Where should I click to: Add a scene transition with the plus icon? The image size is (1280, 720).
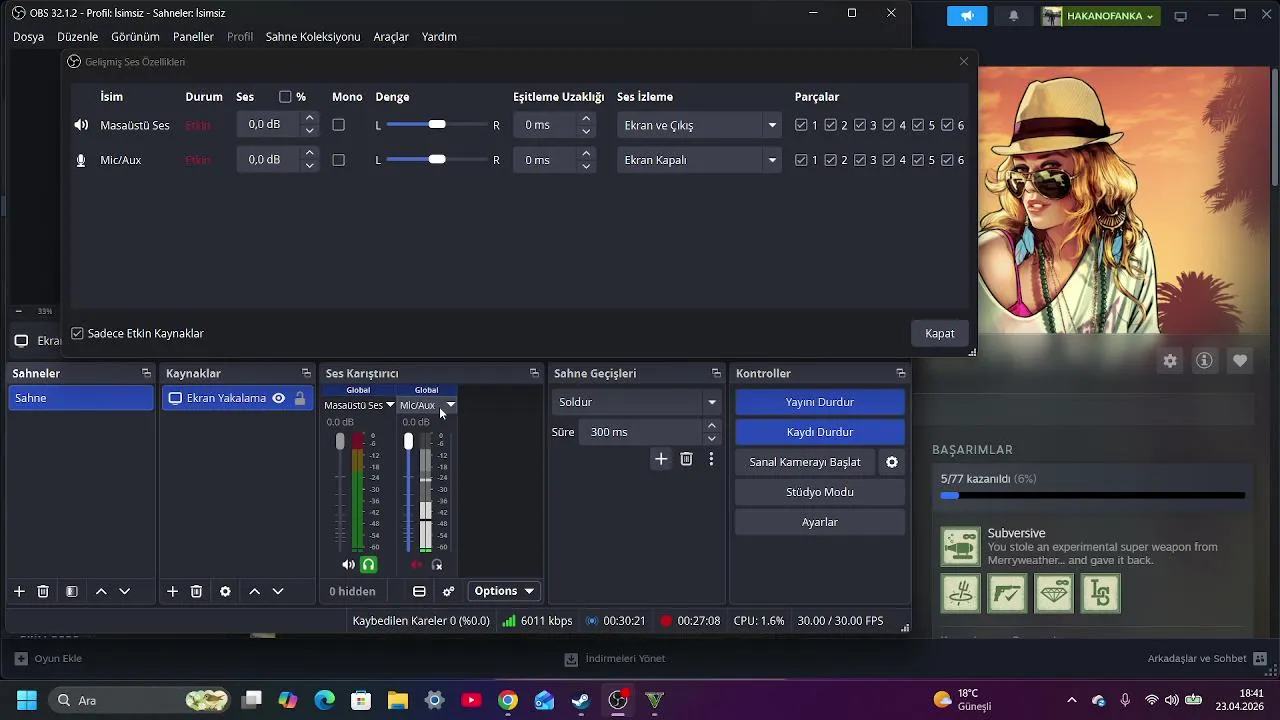click(661, 459)
